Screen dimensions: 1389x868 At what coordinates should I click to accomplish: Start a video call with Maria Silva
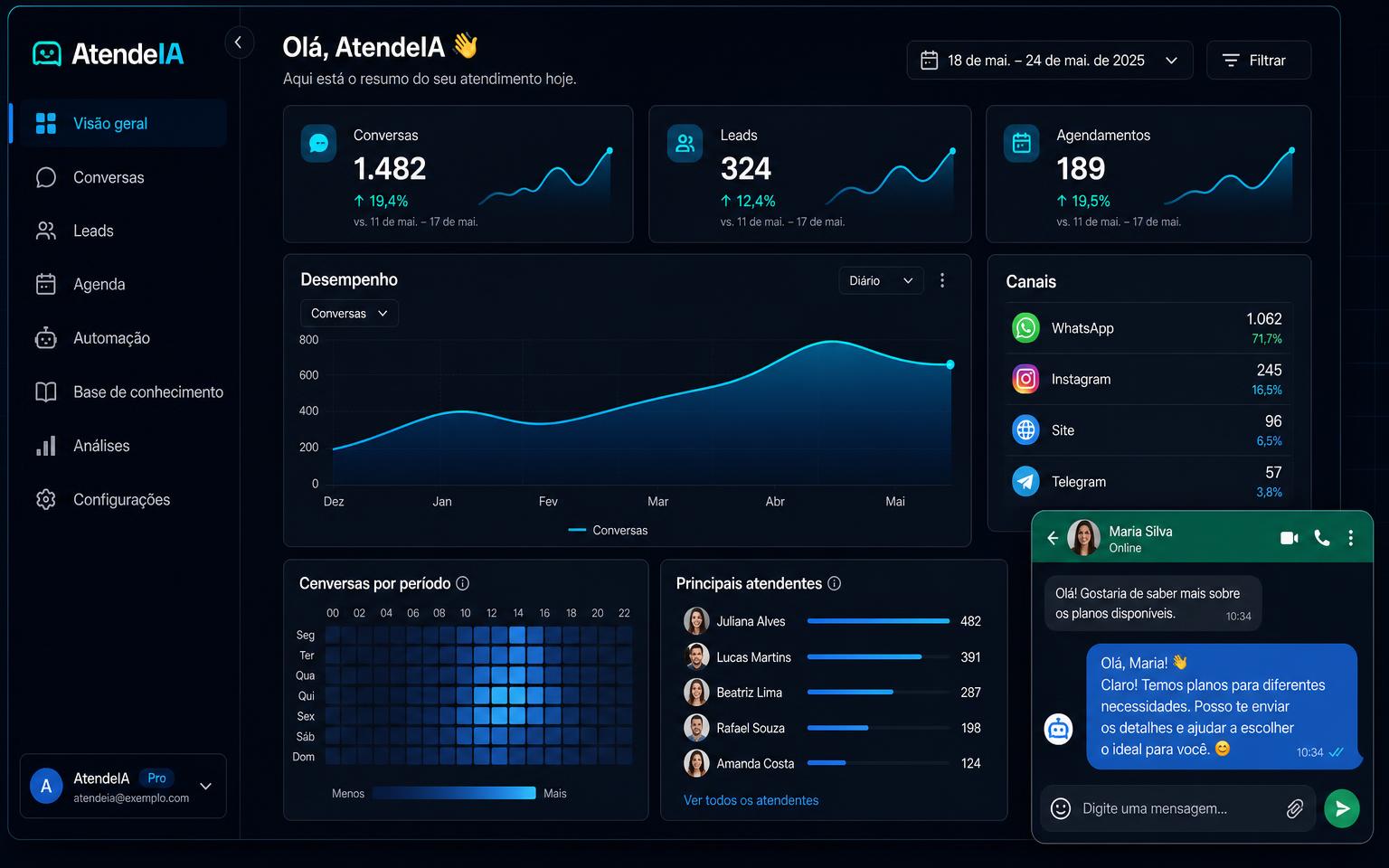pyautogui.click(x=1290, y=538)
